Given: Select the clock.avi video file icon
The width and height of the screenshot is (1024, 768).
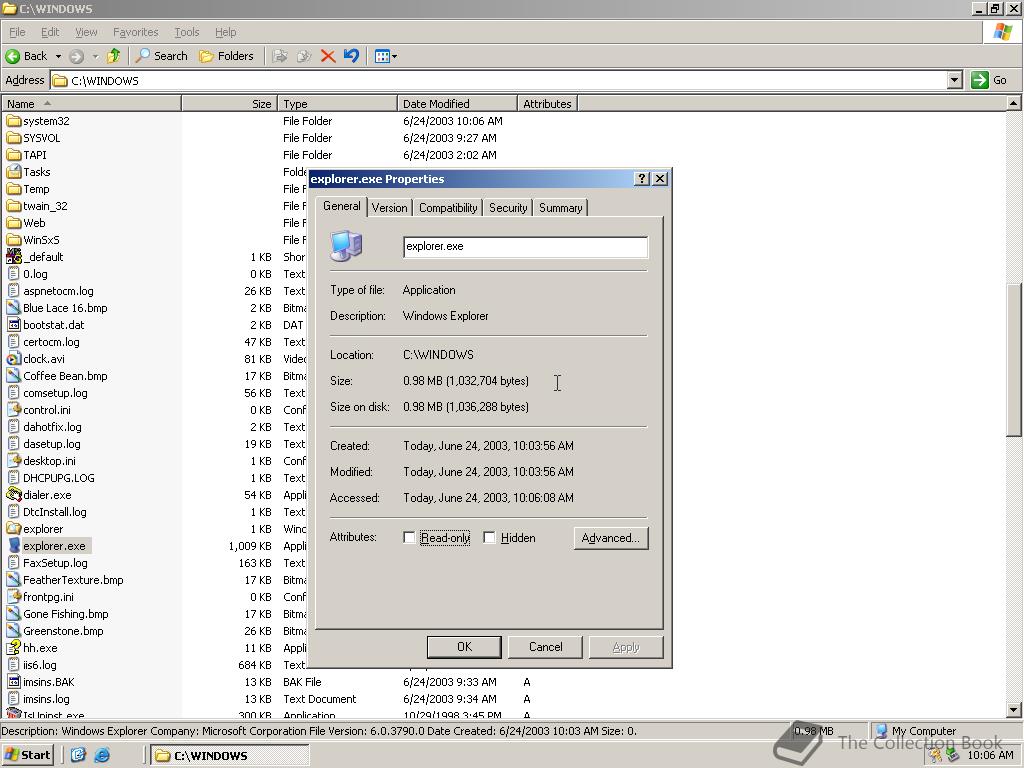Looking at the screenshot, I should (x=14, y=359).
